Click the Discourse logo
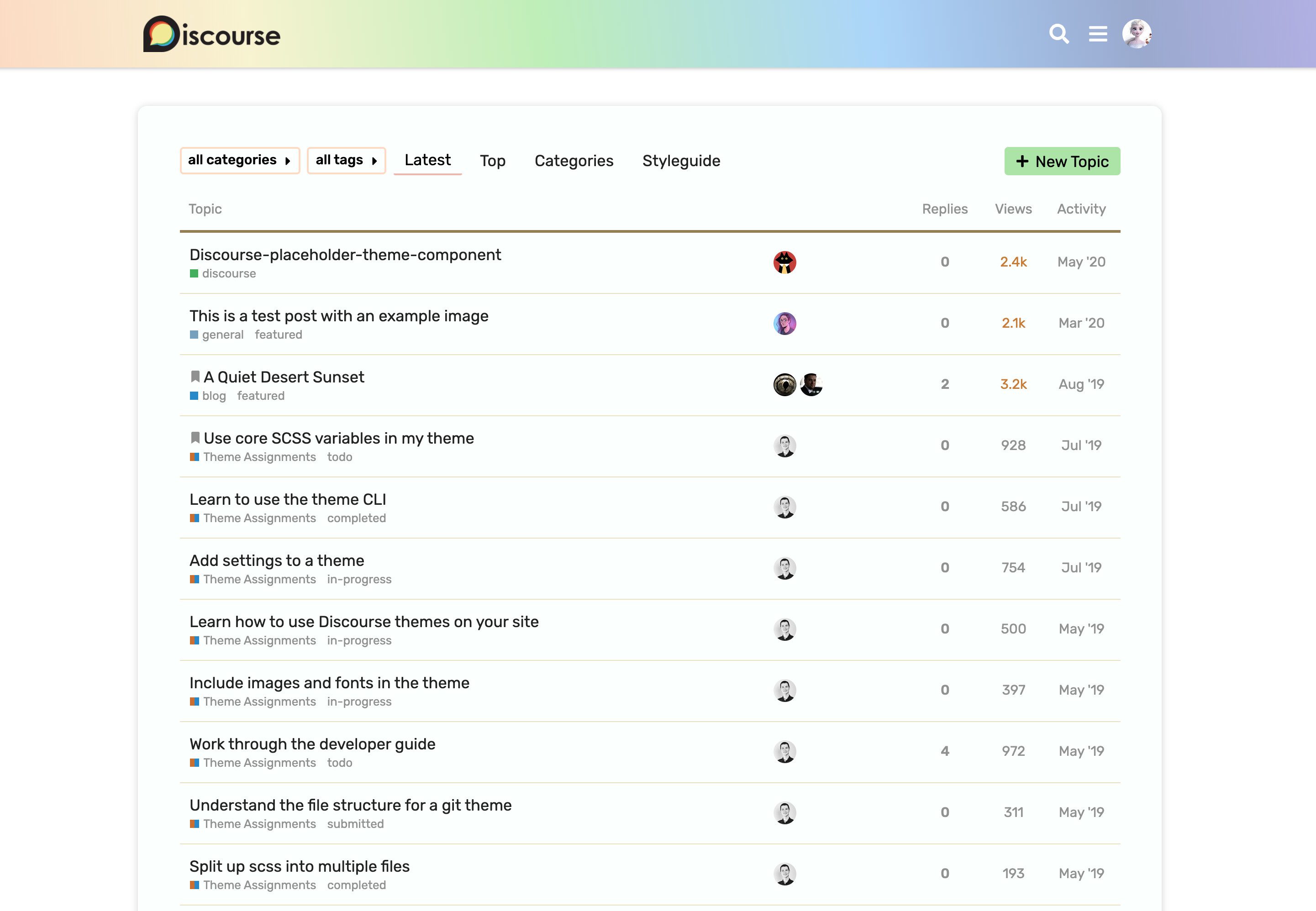 pyautogui.click(x=212, y=34)
